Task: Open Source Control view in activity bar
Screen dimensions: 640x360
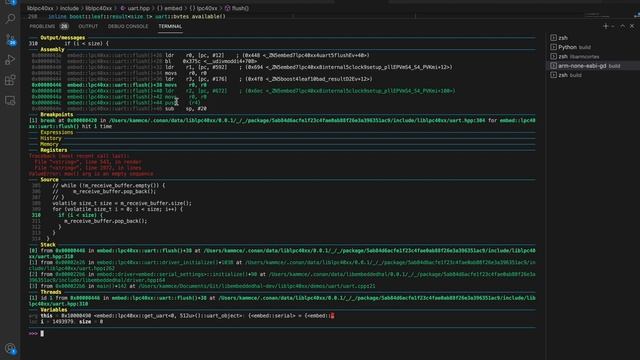Action: pyautogui.click(x=10, y=39)
